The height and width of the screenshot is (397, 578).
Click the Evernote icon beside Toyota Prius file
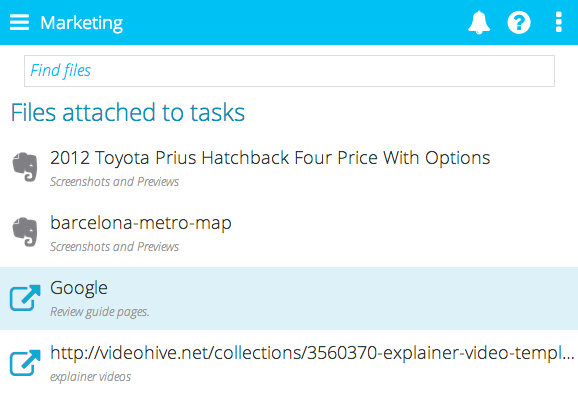(25, 167)
